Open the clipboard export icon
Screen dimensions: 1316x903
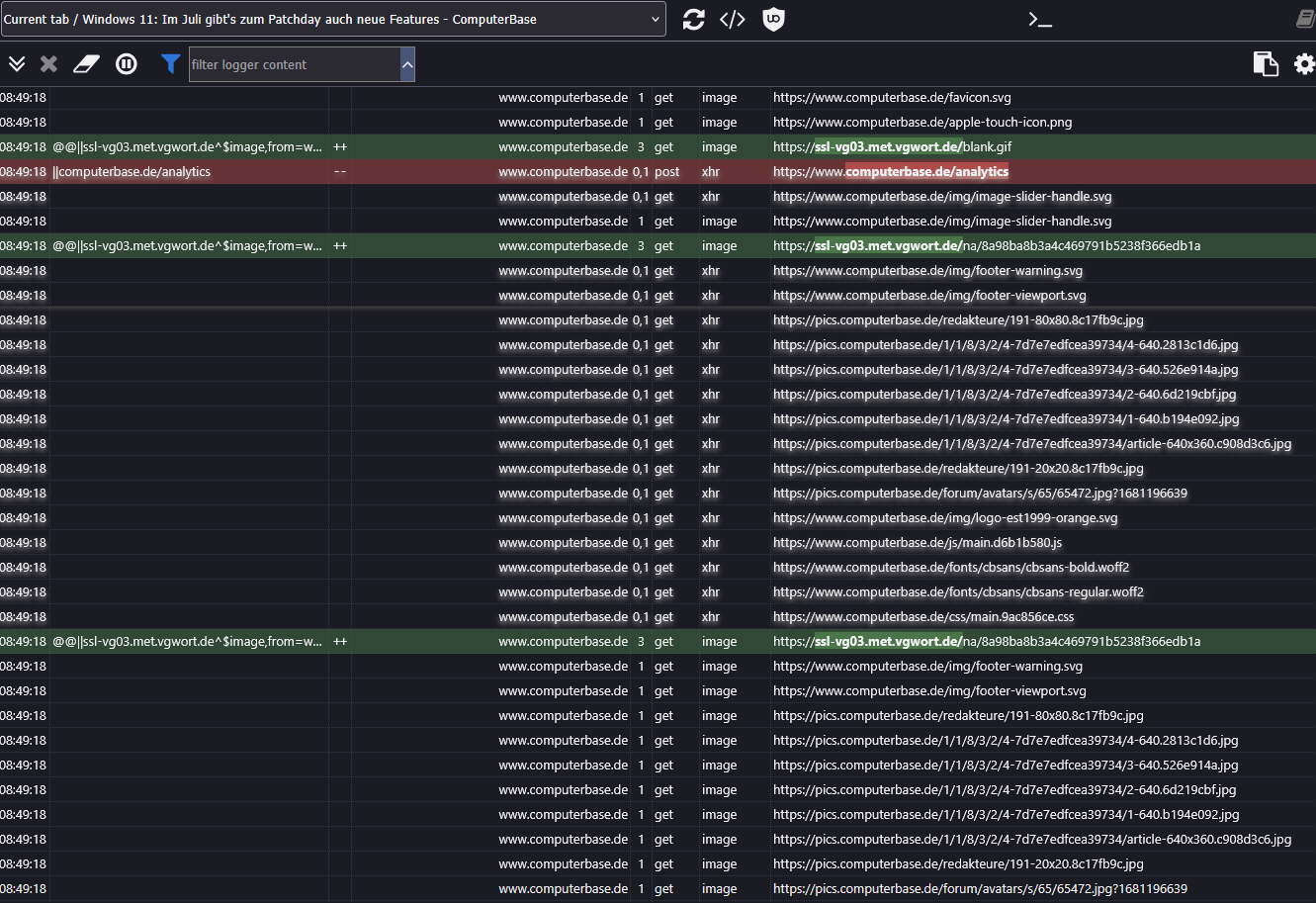click(1266, 64)
